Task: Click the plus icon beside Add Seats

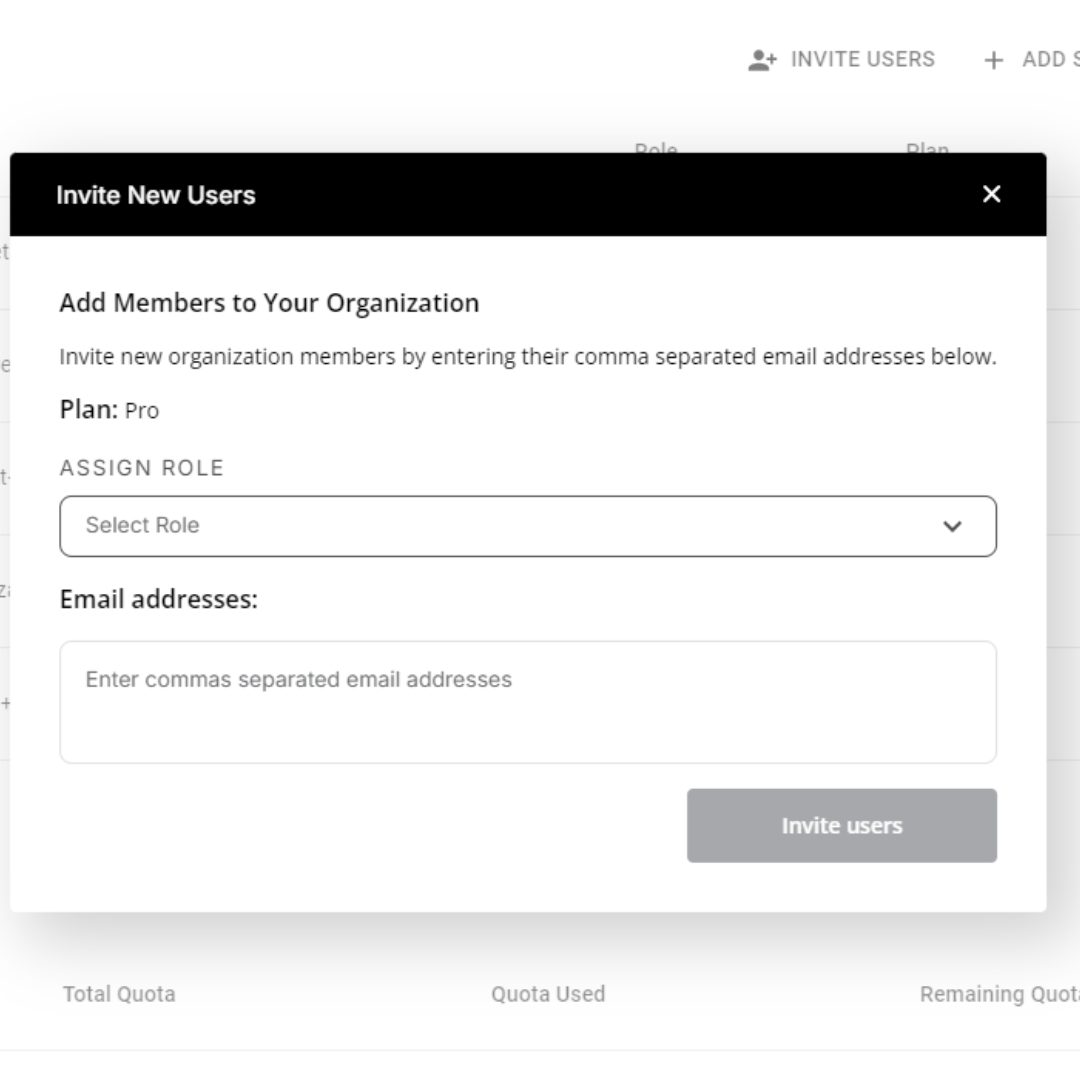Action: pos(993,60)
